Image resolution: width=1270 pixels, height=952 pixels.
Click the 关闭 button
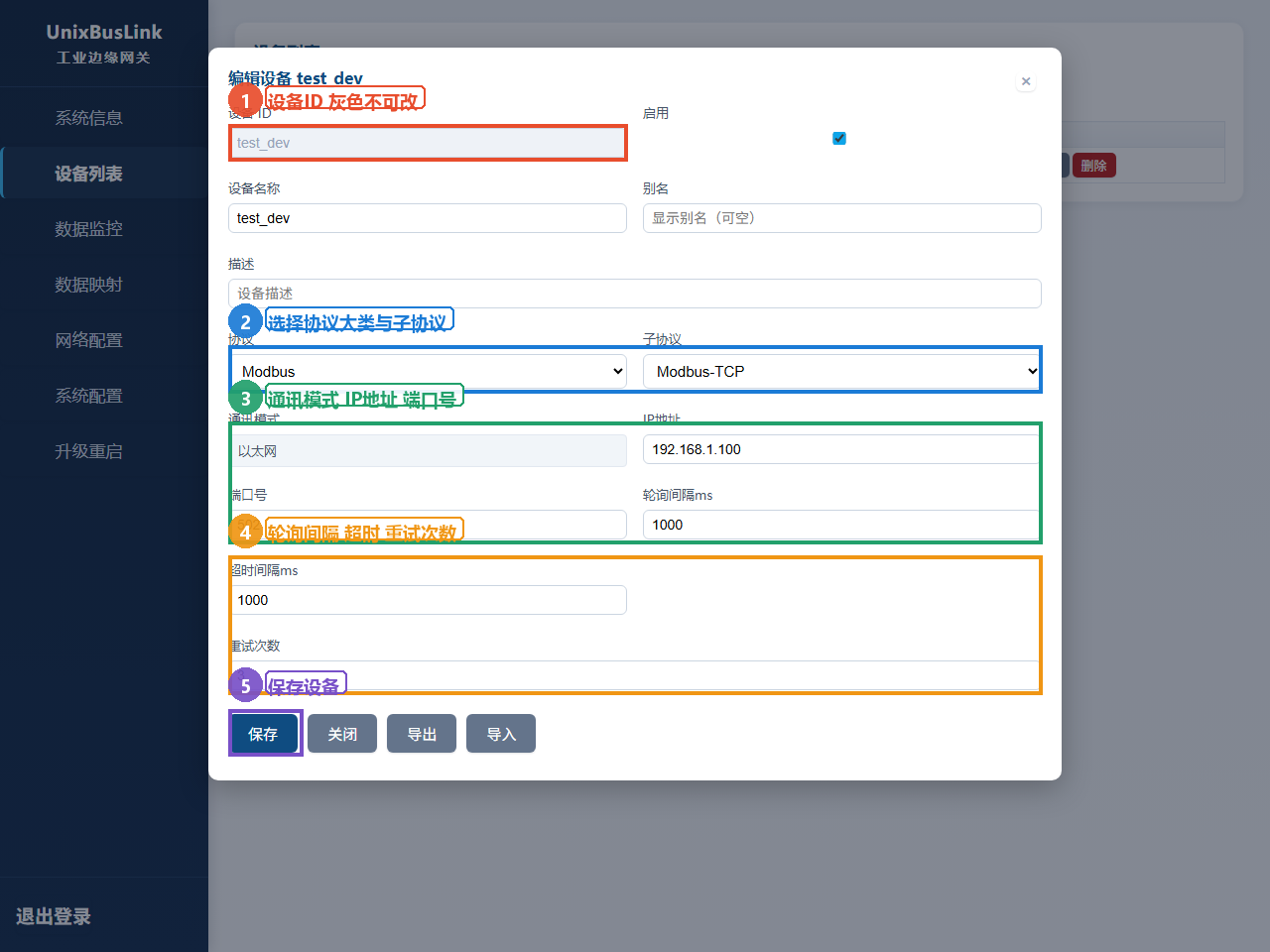tap(342, 734)
